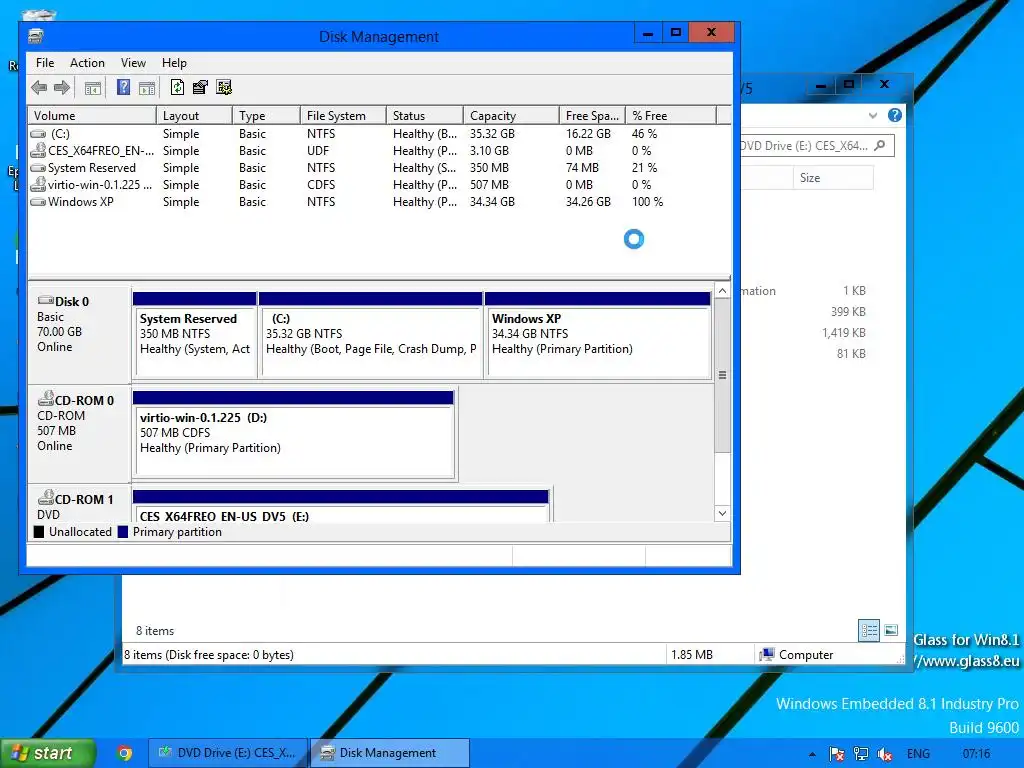
Task: Sort by File System column header
Action: pos(344,116)
